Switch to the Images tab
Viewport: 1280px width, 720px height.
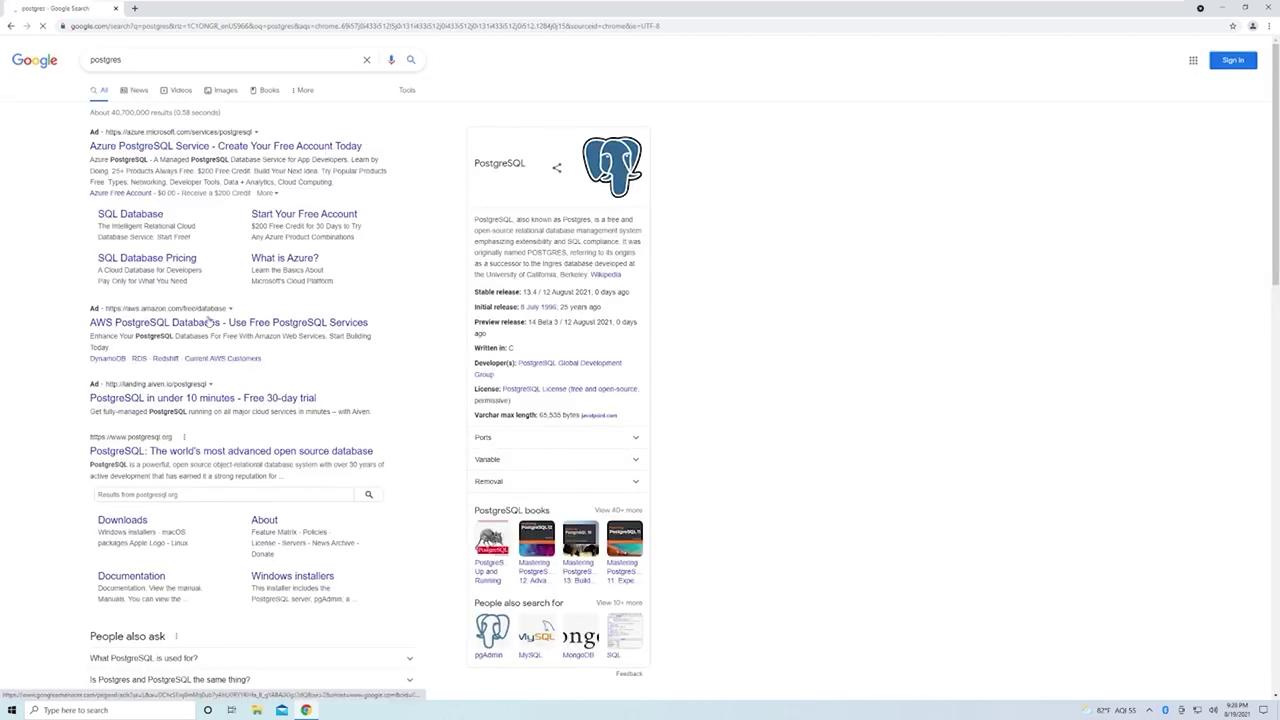[221, 90]
